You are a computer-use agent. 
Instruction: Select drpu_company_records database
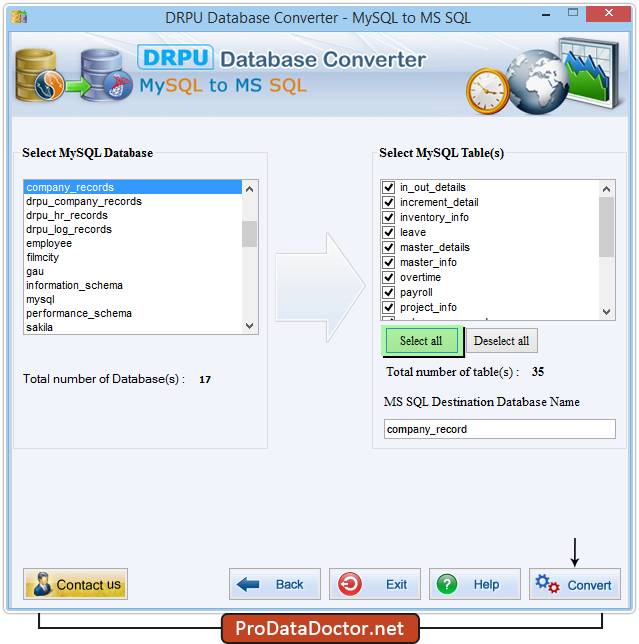[x=133, y=201]
